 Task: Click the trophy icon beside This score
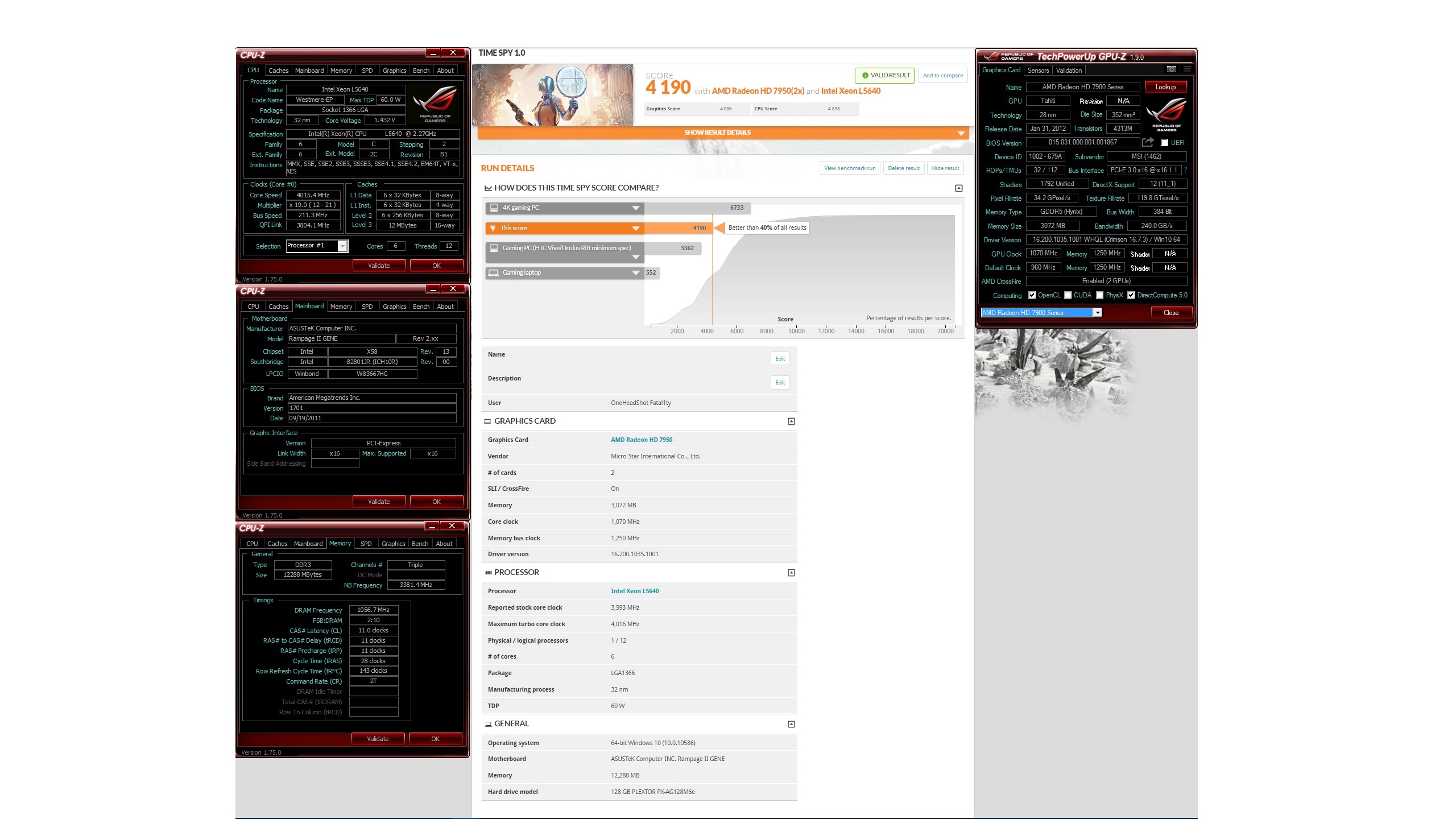[x=493, y=228]
